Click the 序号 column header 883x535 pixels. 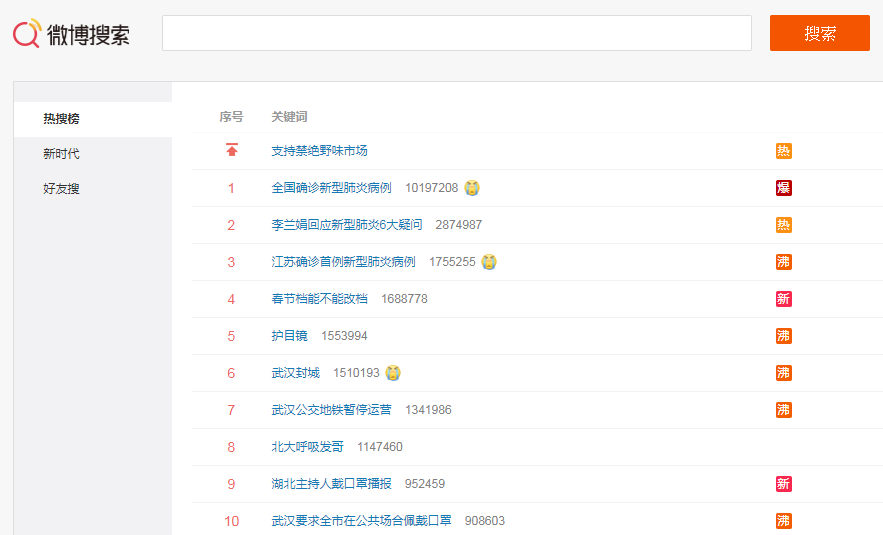point(231,117)
